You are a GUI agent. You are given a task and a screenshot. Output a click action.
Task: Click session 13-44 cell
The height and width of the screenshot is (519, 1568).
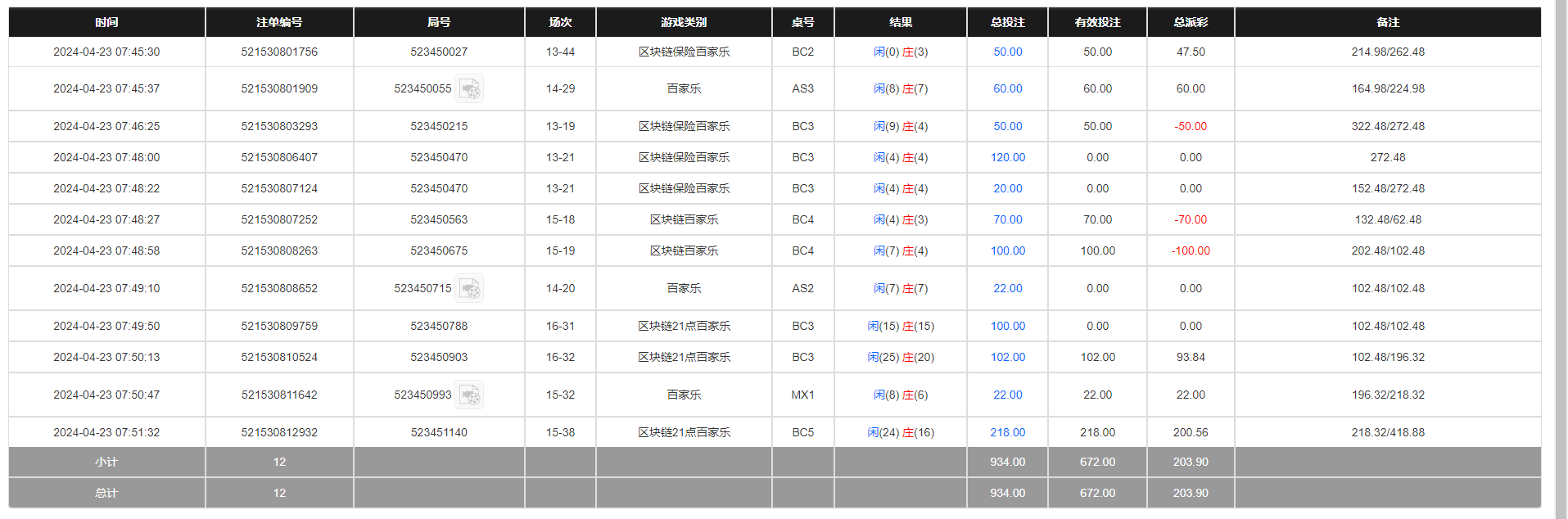pyautogui.click(x=560, y=52)
